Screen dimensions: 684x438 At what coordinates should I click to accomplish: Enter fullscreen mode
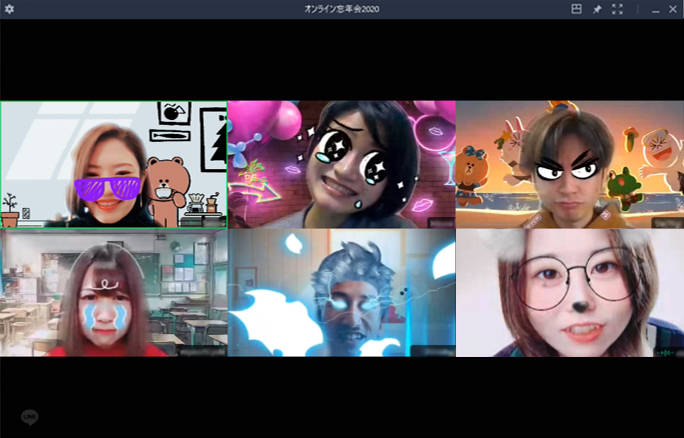617,9
